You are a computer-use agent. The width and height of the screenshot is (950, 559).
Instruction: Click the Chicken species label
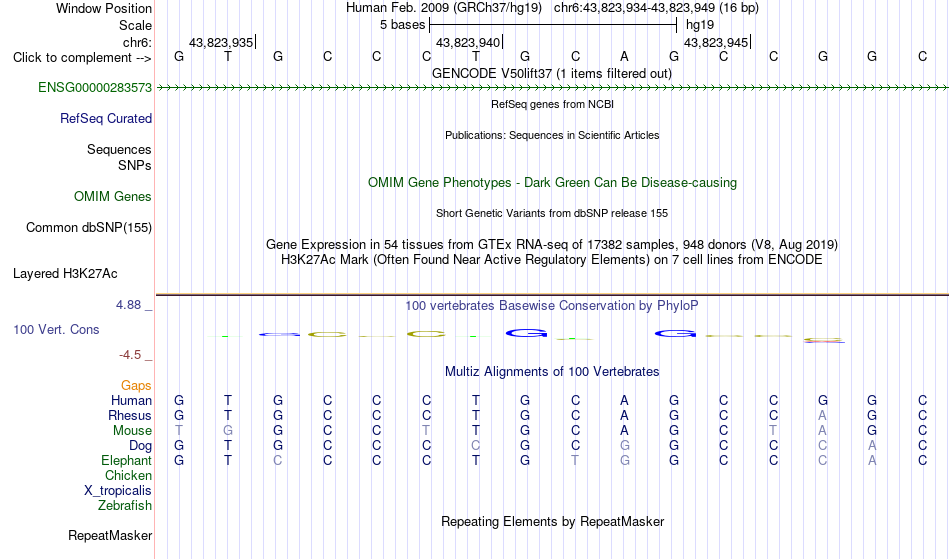point(128,475)
